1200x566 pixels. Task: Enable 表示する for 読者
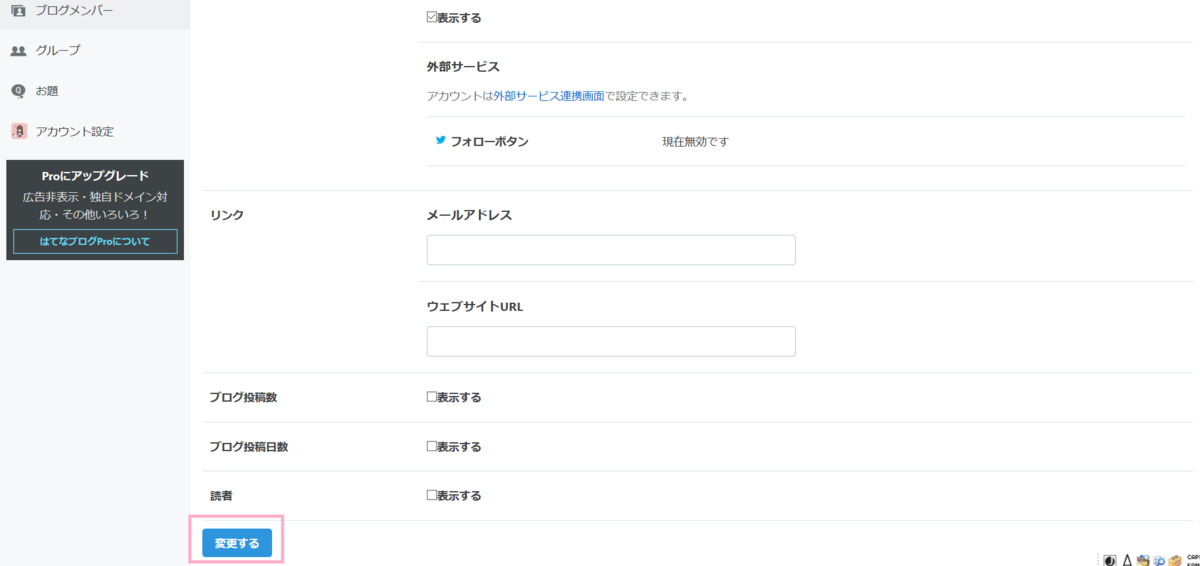click(432, 495)
